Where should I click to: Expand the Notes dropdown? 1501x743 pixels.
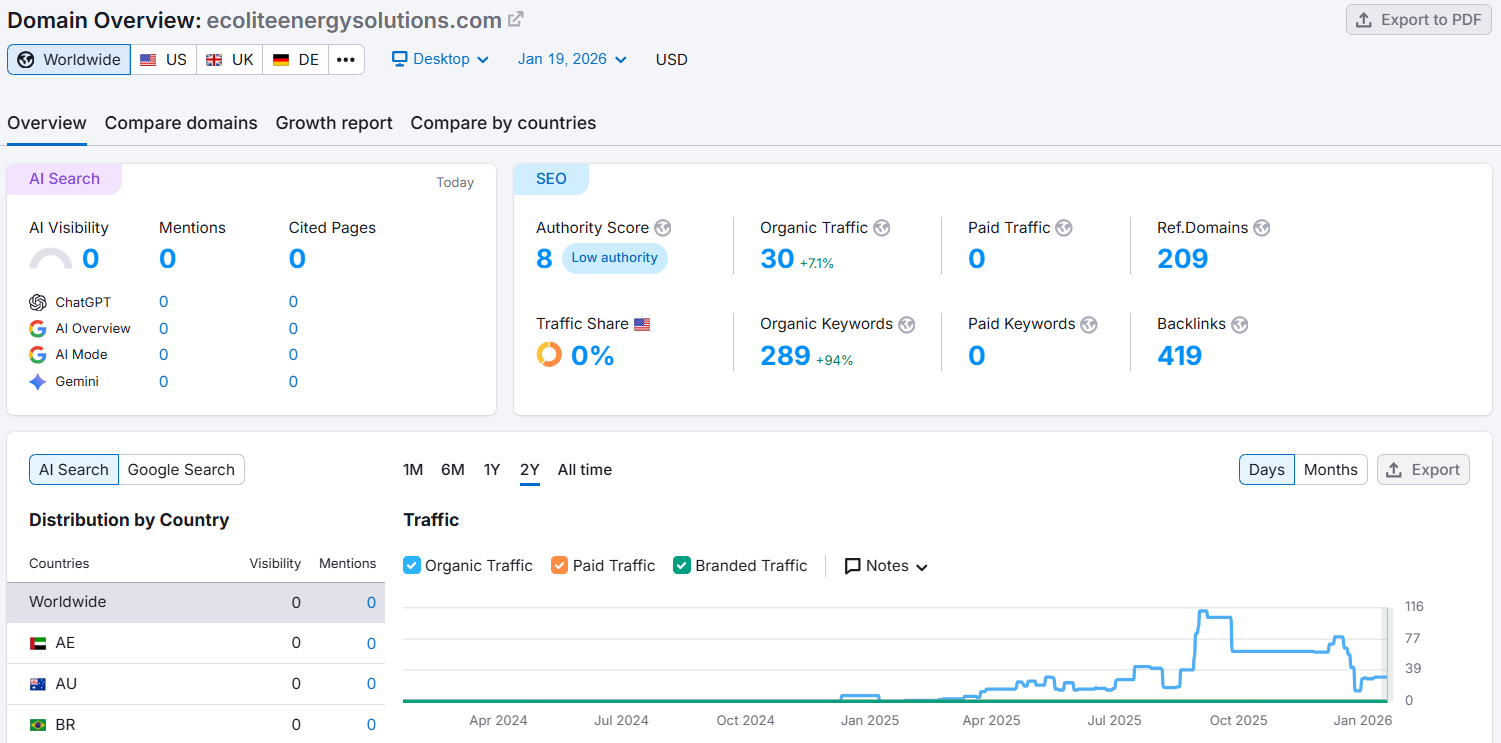pos(920,566)
